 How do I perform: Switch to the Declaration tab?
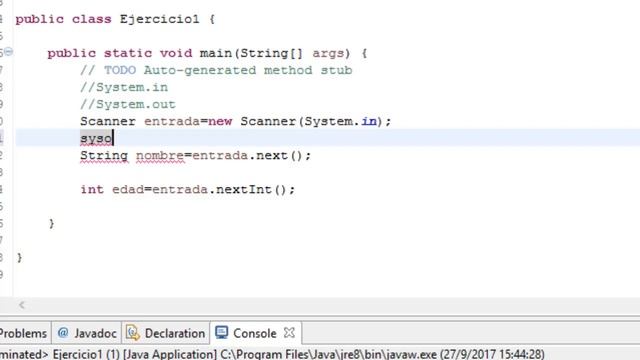[166, 333]
